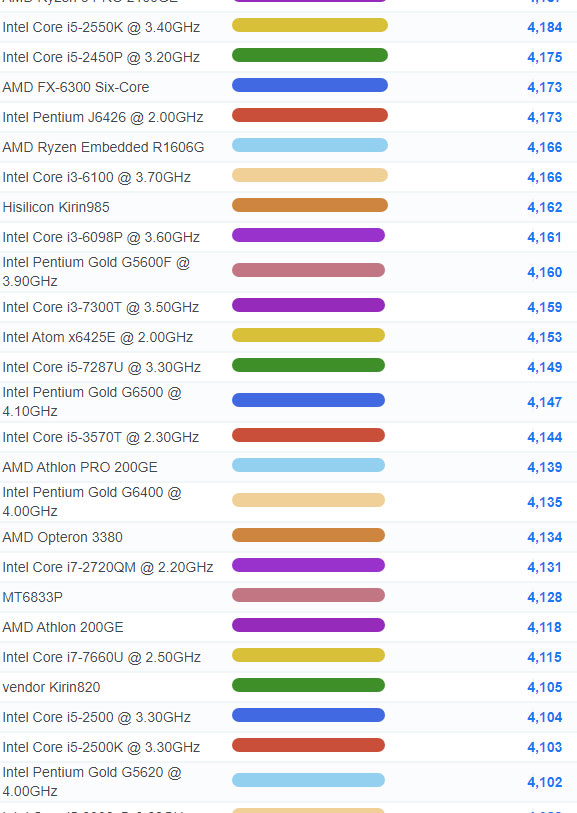Click score 4,144 for i5-3570T
Image resolution: width=577 pixels, height=813 pixels.
(544, 438)
